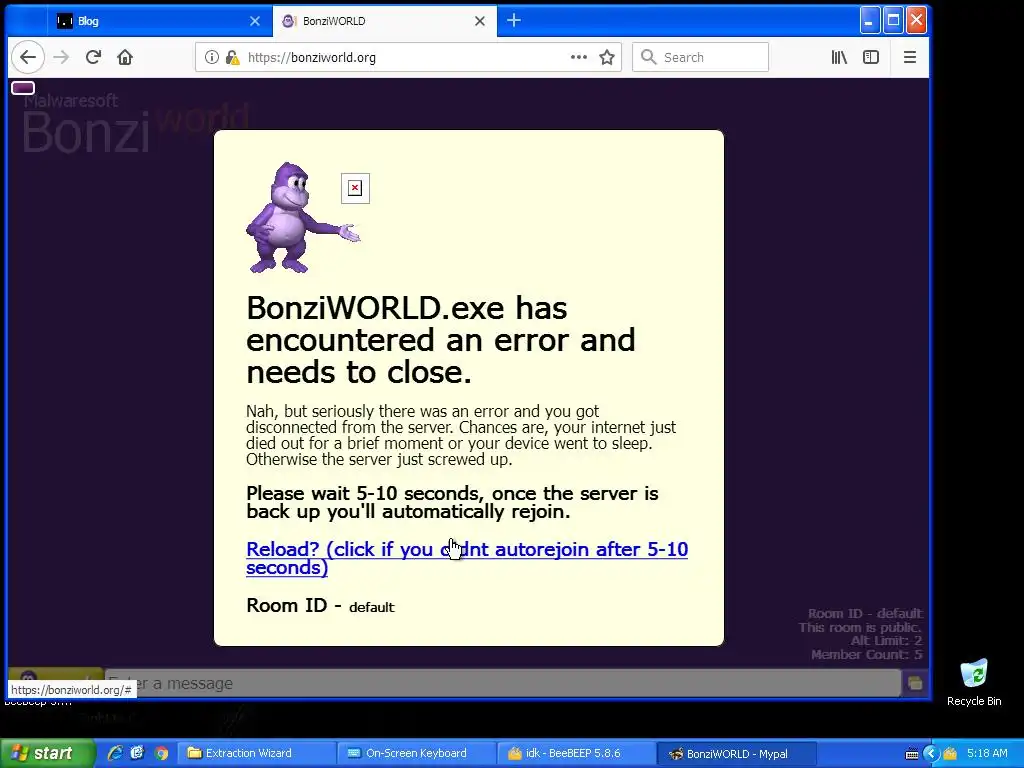Viewport: 1024px width, 768px height.
Task: Bookmark this page with the star icon
Action: (607, 57)
